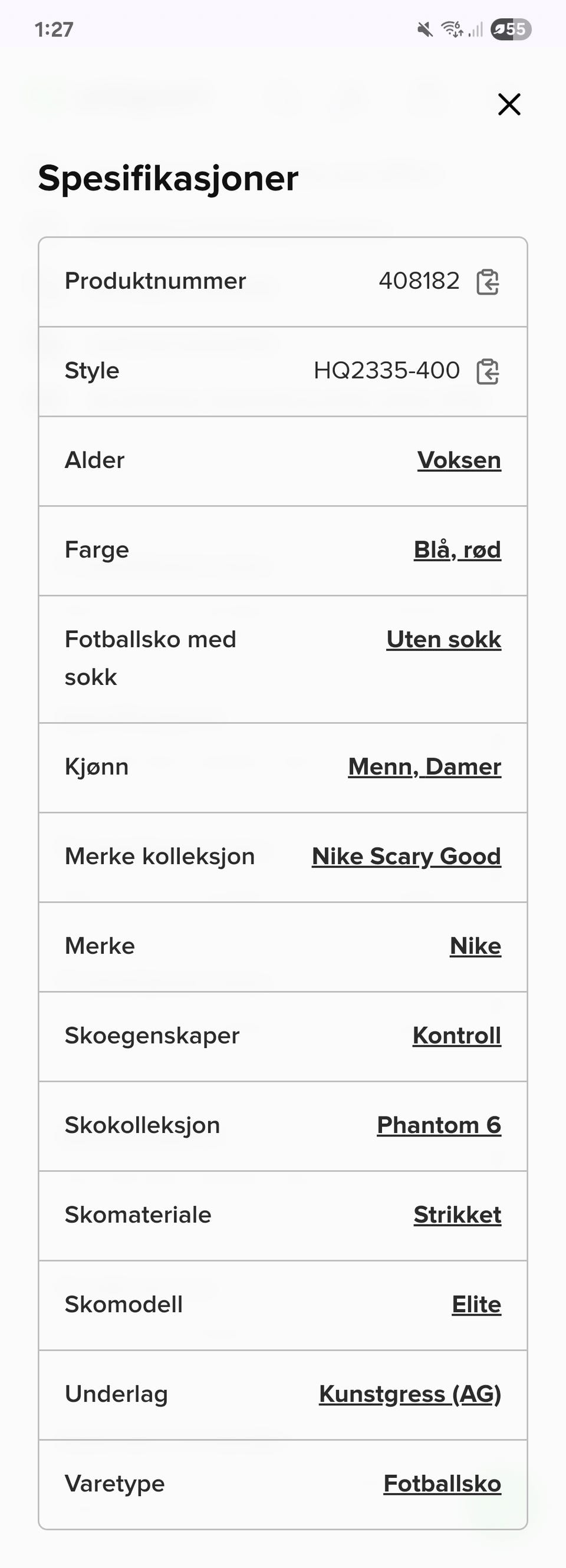Screen dimensions: 566x1568
Task: Choose the Elite shoe model link
Action: 476,1305
